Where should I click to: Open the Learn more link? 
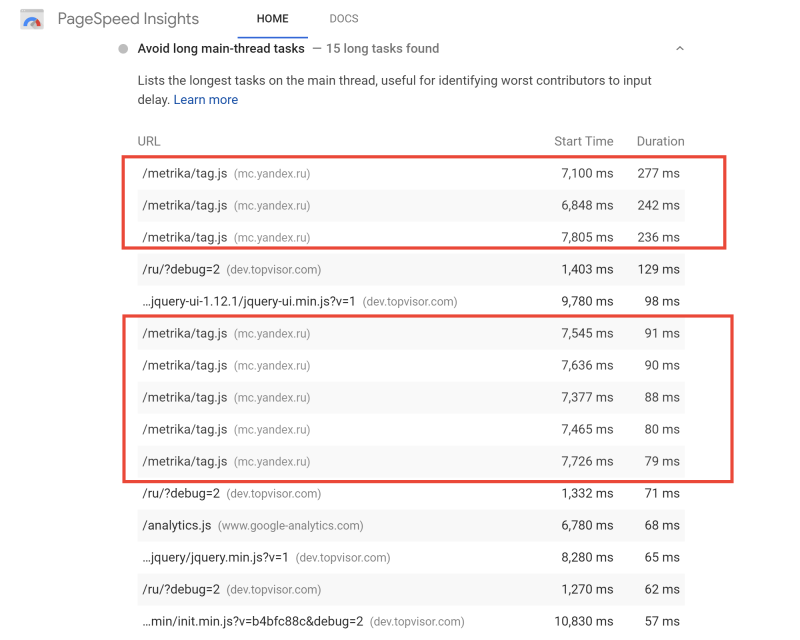[206, 100]
